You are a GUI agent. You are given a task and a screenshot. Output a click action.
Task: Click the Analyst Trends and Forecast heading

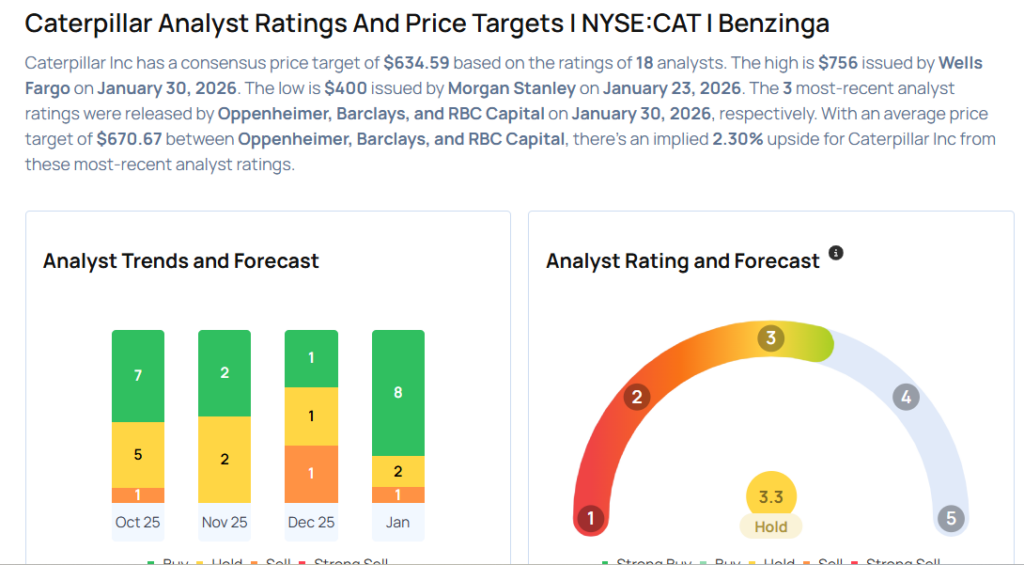click(181, 261)
